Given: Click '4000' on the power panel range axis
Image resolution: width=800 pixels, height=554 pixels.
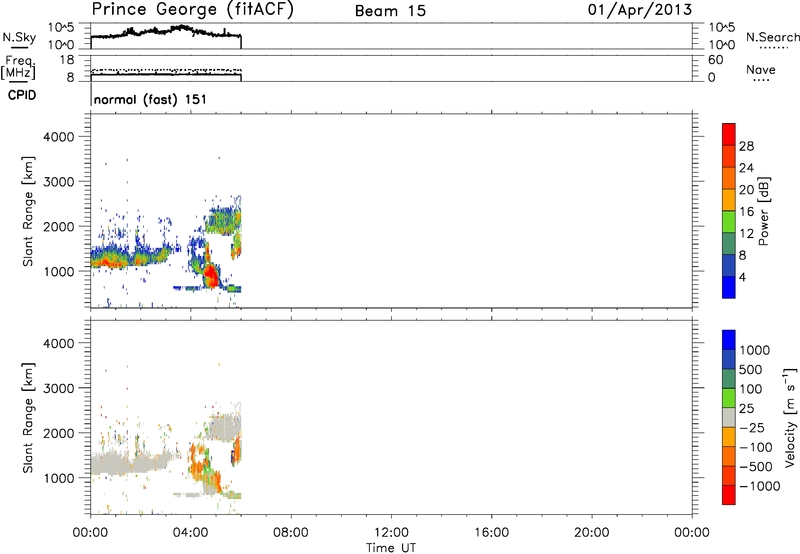Looking at the screenshot, I should [58, 137].
